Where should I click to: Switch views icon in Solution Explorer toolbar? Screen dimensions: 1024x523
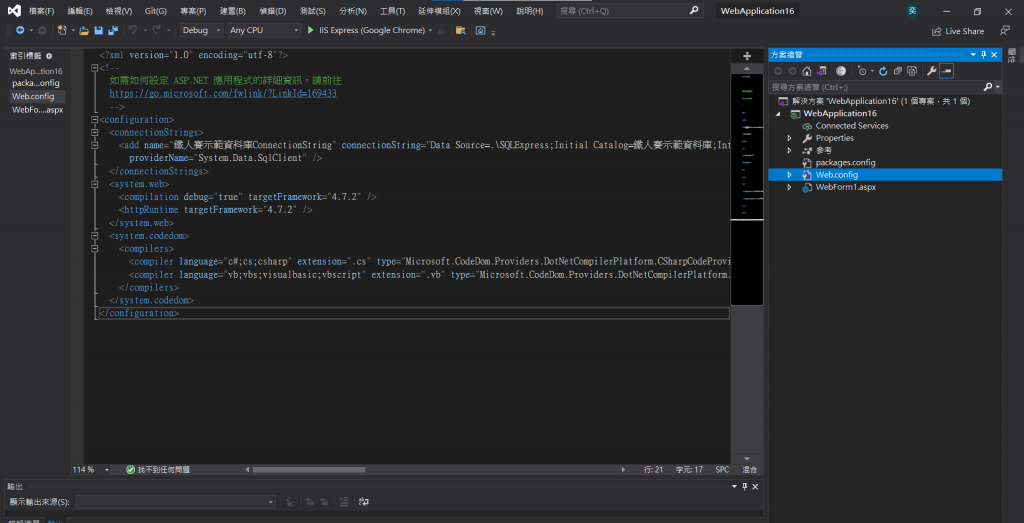point(822,71)
